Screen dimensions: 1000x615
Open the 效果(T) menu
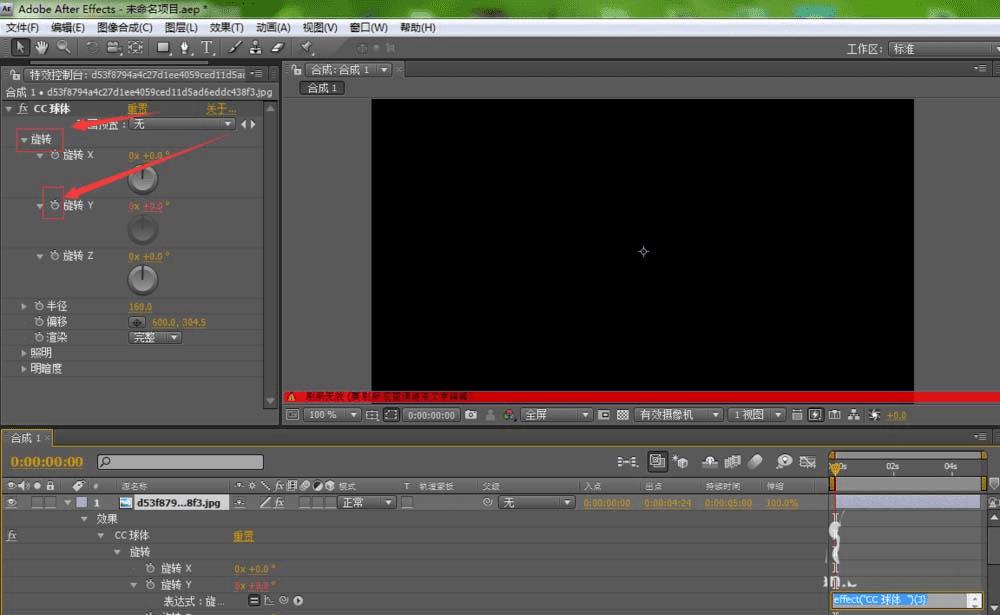[227, 28]
